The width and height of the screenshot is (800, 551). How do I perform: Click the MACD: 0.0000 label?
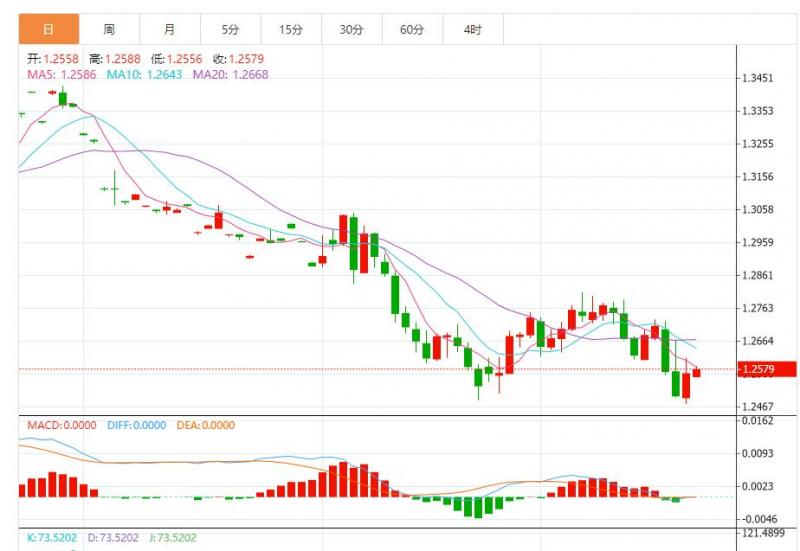click(62, 425)
